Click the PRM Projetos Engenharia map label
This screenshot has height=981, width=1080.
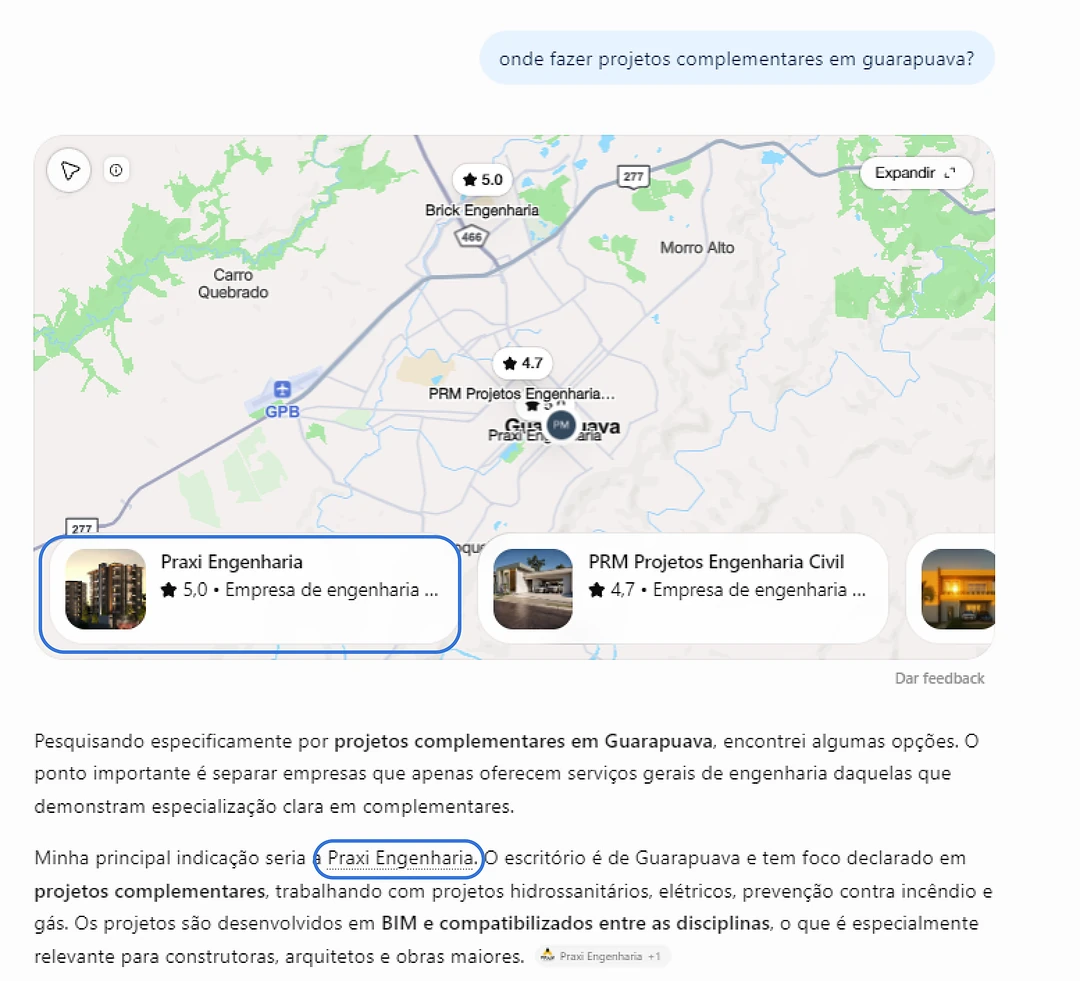tap(521, 394)
